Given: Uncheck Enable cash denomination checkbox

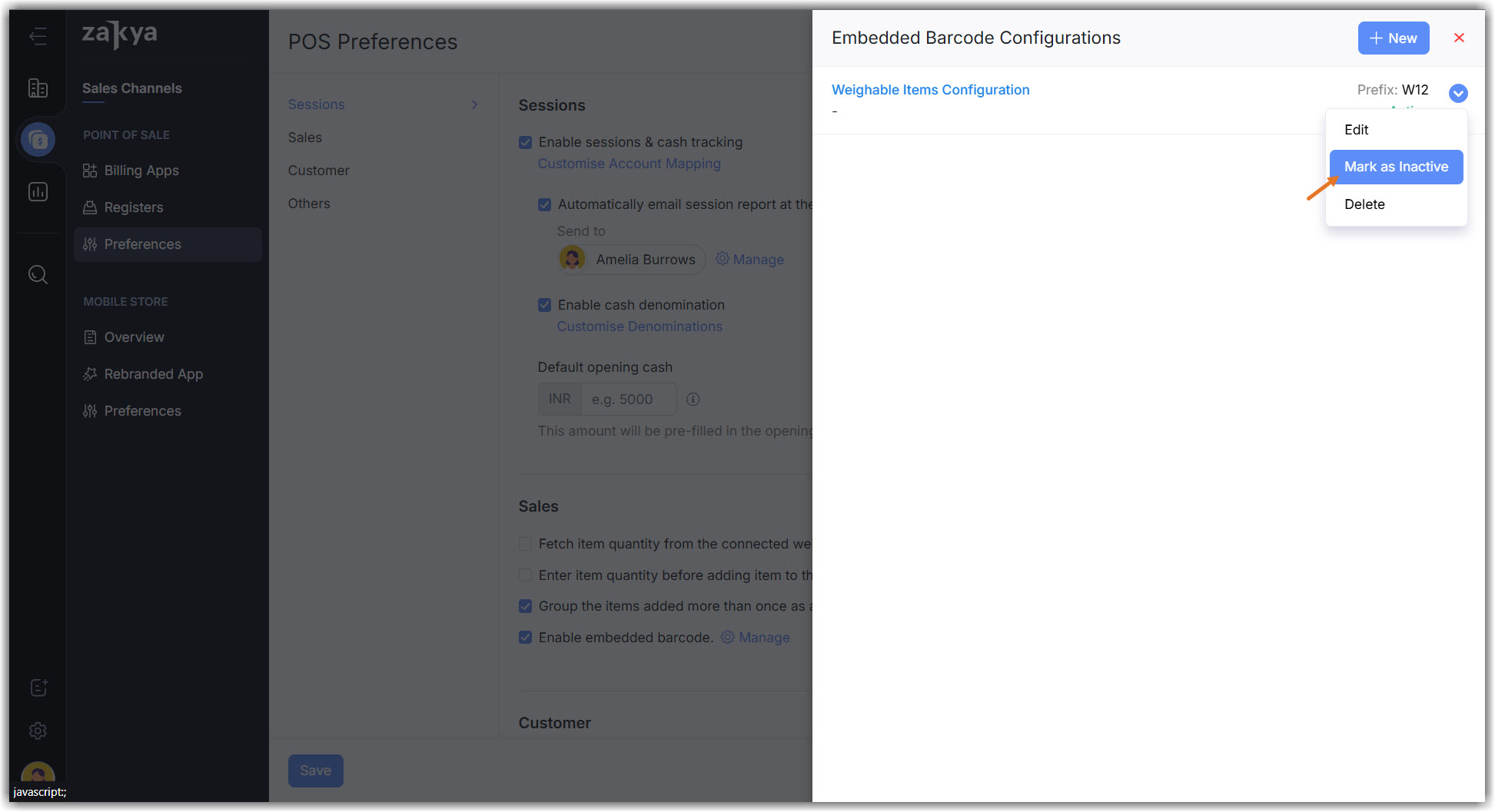Looking at the screenshot, I should (x=545, y=305).
